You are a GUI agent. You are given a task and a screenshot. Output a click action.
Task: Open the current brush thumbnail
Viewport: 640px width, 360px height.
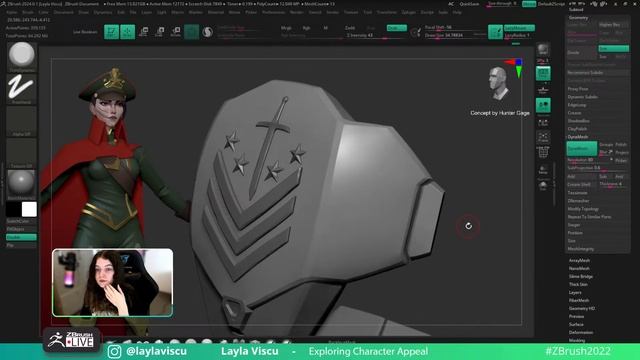tap(21, 57)
